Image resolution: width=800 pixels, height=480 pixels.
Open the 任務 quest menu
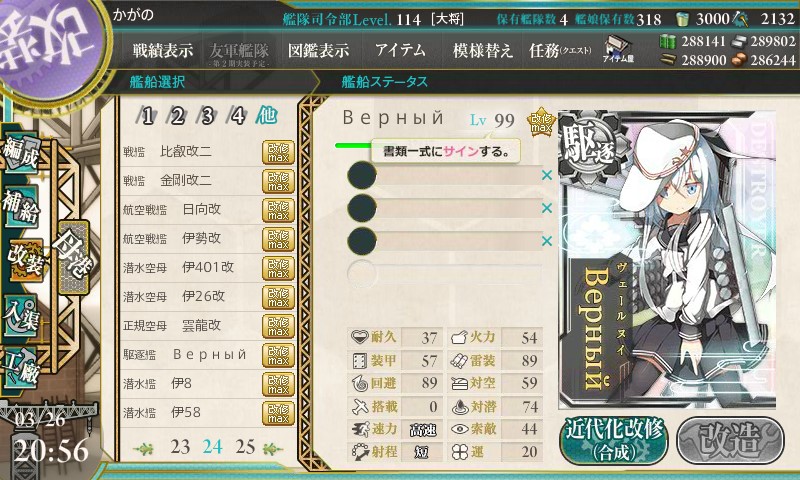pyautogui.click(x=560, y=50)
